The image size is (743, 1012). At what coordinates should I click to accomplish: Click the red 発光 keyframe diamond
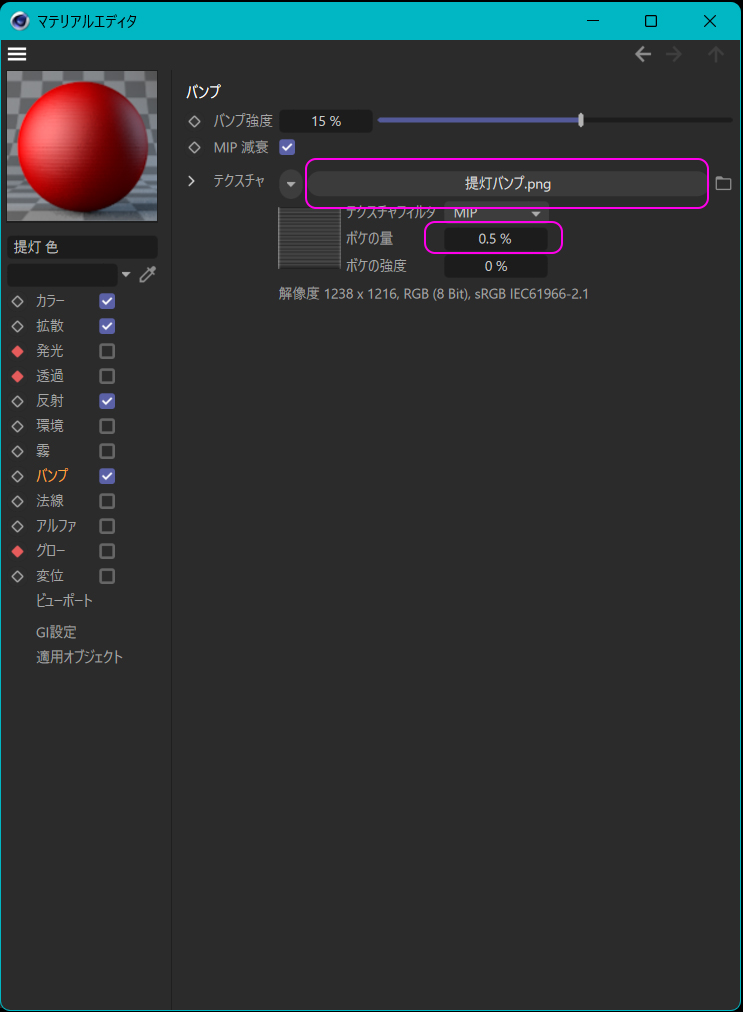[x=17, y=351]
